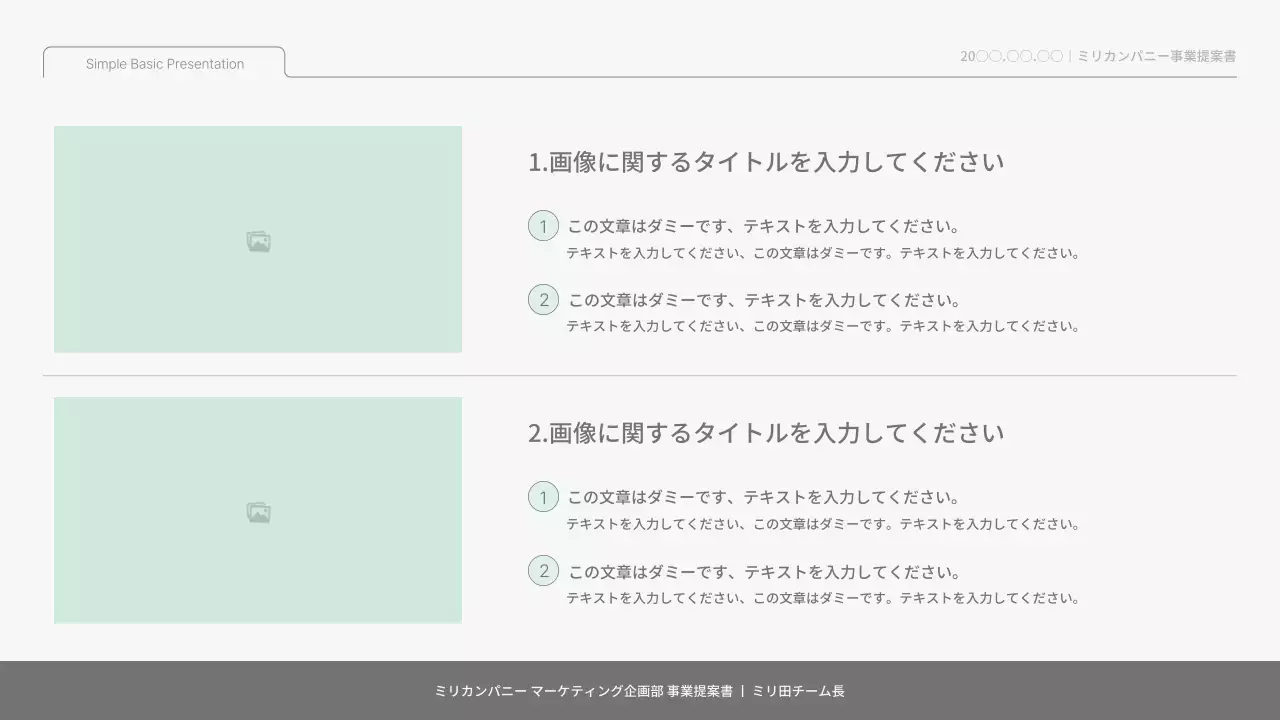Screen dimensions: 1280x720
Task: Select the circled number 1 under first title
Action: [543, 225]
